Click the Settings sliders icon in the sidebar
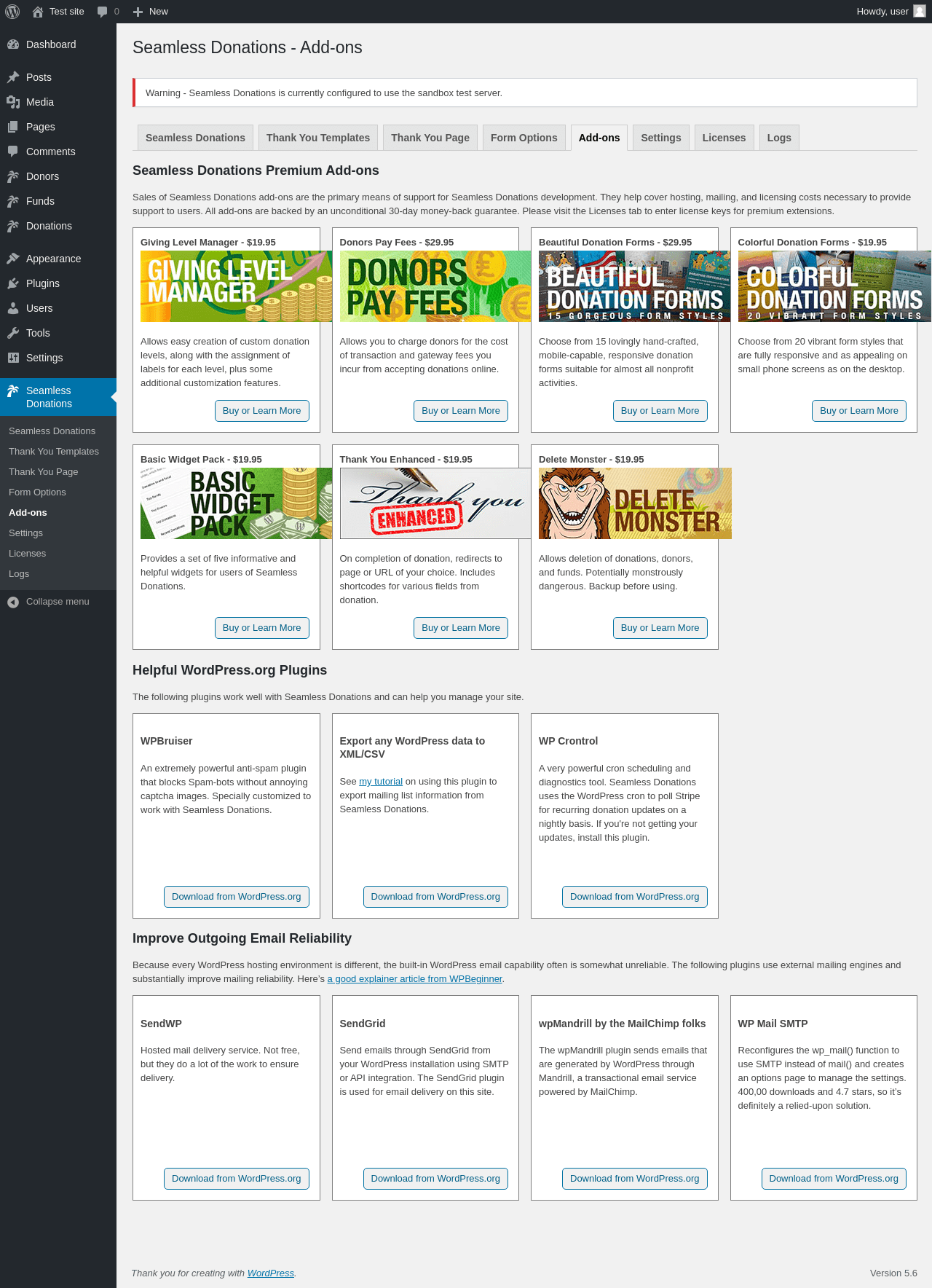 (x=13, y=358)
